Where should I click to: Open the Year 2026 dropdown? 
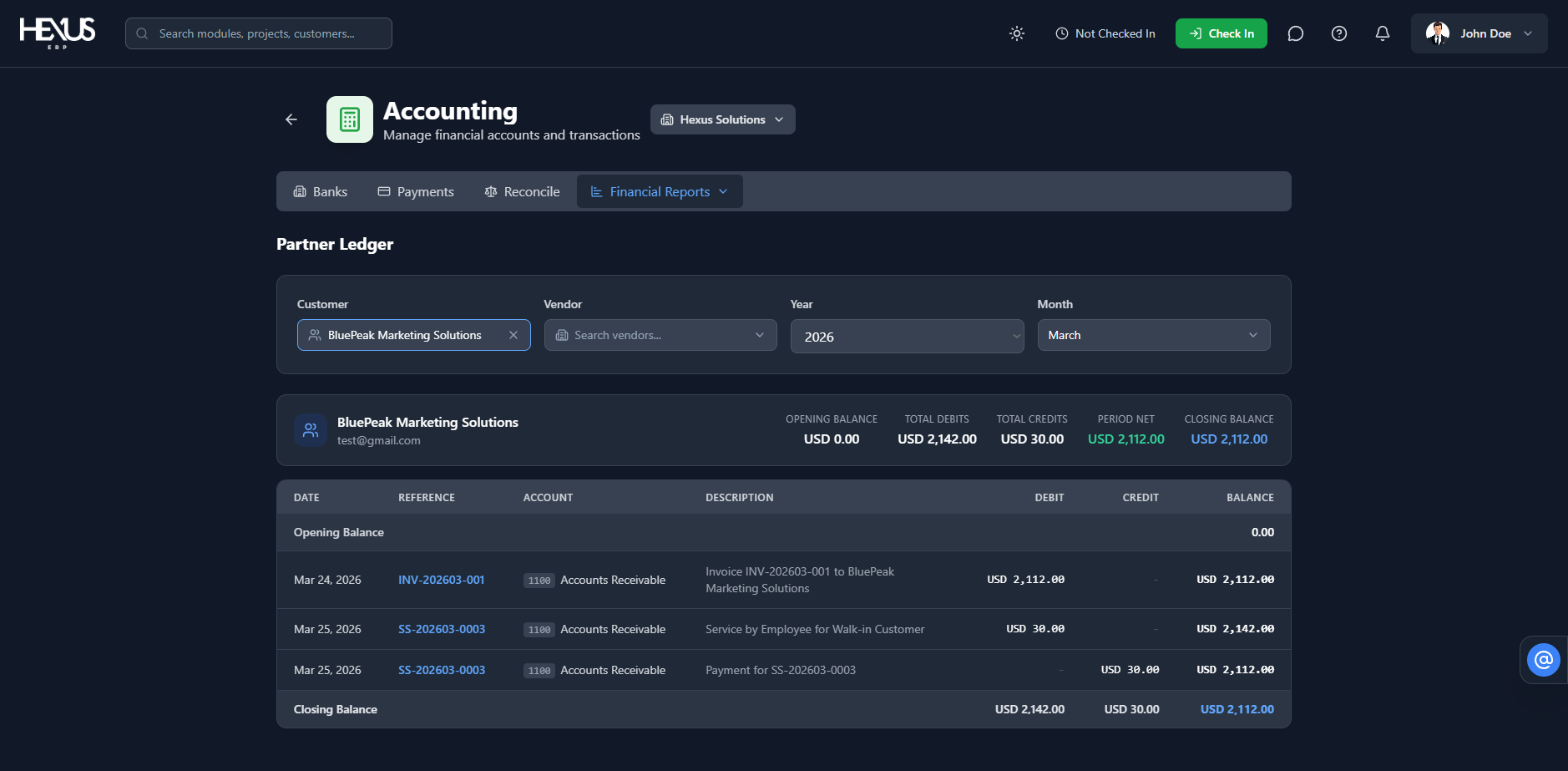pos(908,336)
